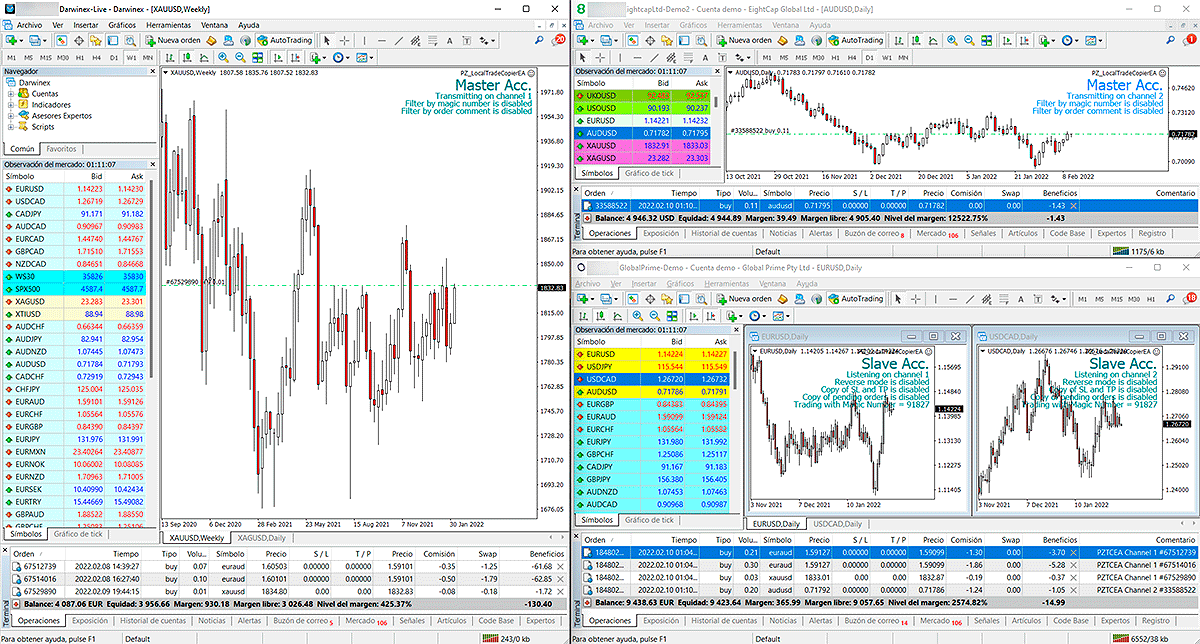Select the crosshair cursor tool
Screen dimensions: 1200x644
pos(345,40)
